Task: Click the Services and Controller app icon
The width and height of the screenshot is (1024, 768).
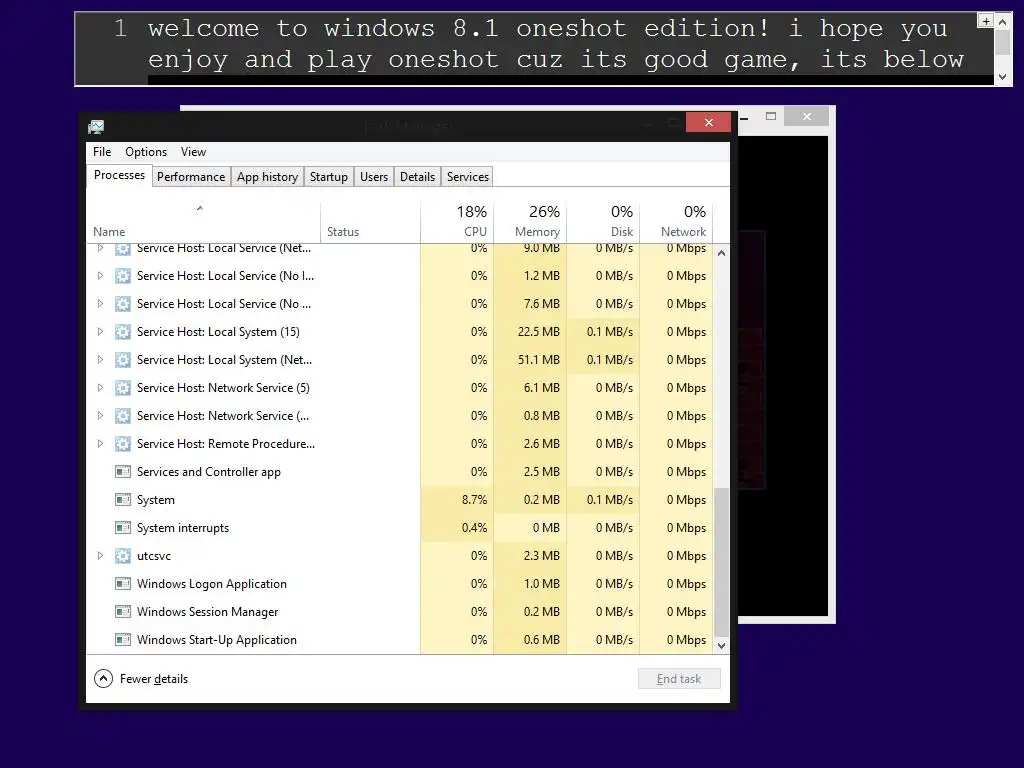Action: (122, 472)
